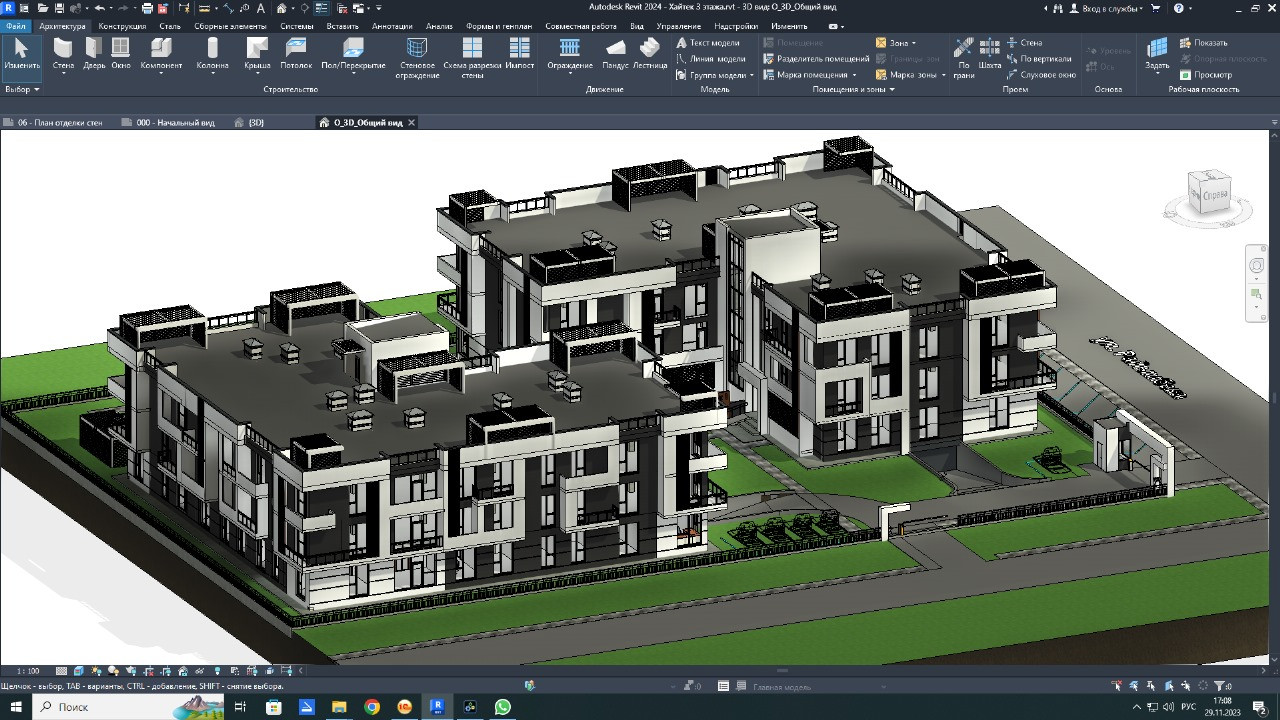This screenshot has height=720, width=1280.
Task: Close the O_3D_Общий вид view tab
Action: pos(411,122)
